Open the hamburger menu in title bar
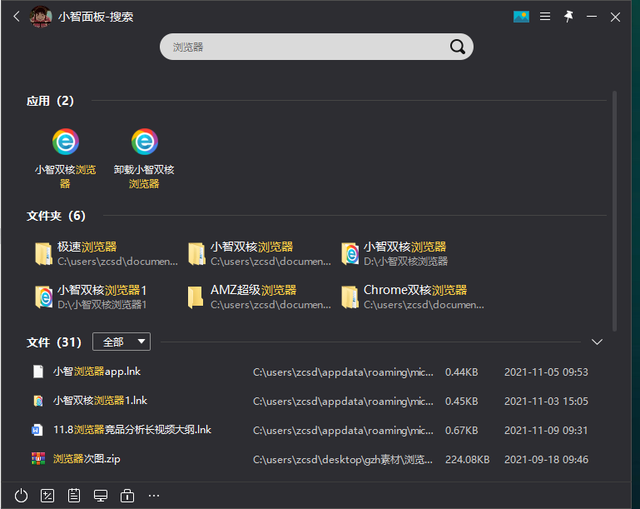 tap(545, 17)
